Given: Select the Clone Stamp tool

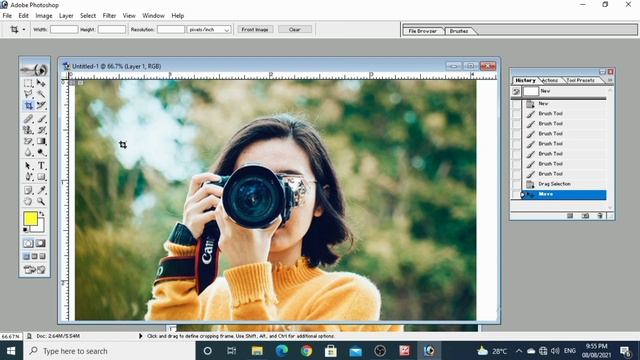Looking at the screenshot, I should (x=28, y=130).
